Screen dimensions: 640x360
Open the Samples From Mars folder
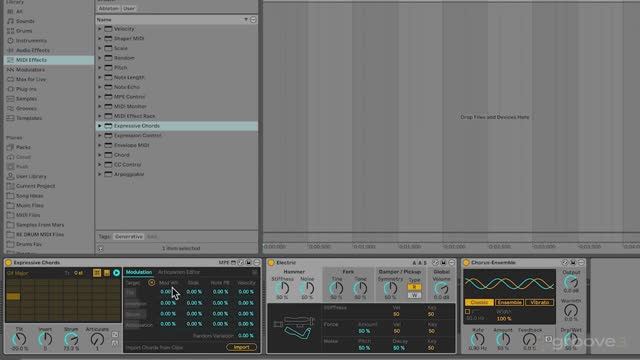tap(40, 225)
